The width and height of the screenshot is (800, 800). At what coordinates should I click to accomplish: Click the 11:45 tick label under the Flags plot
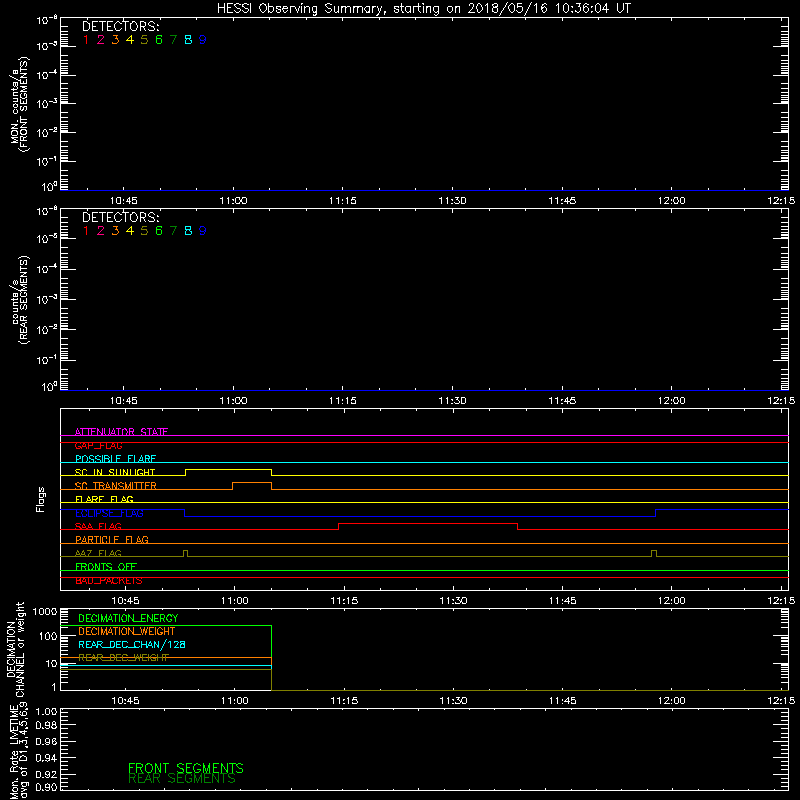[x=562, y=601]
